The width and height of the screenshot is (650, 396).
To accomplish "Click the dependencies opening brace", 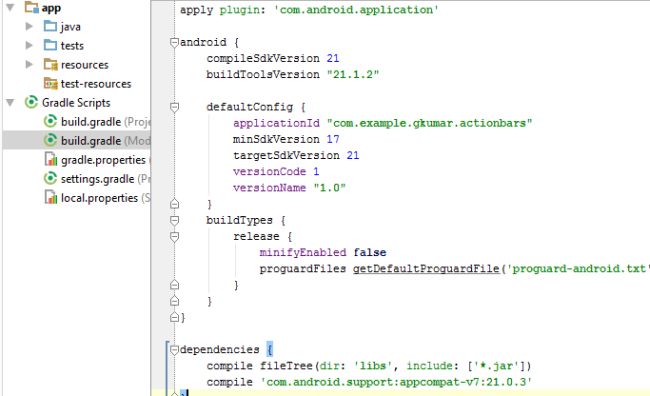I will coord(270,349).
